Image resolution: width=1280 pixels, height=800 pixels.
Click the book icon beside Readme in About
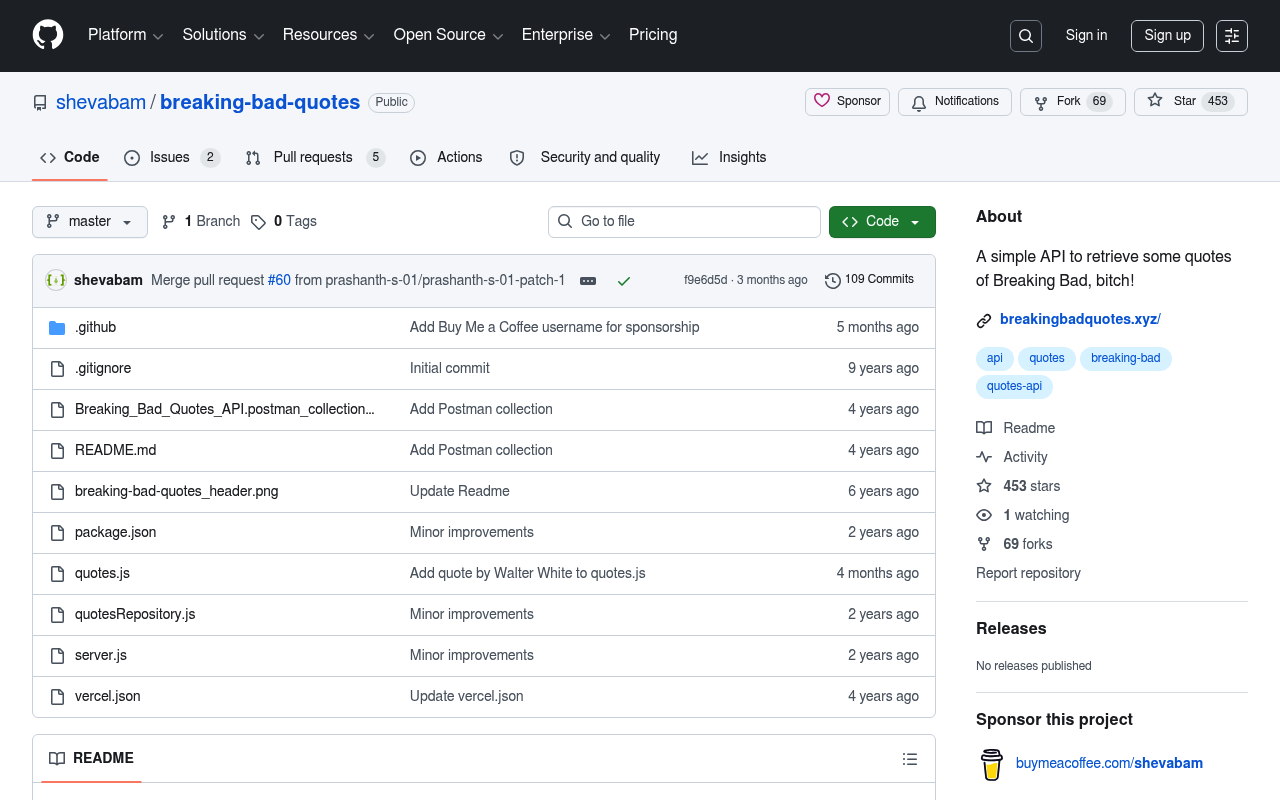click(x=984, y=428)
